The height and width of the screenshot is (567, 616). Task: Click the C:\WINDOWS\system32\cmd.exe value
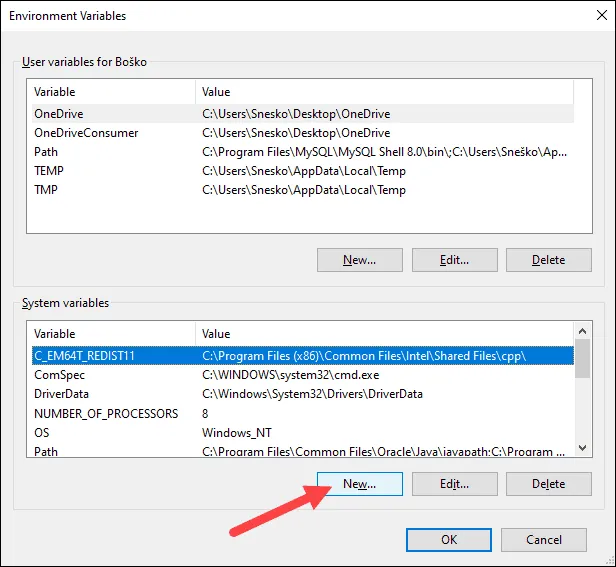click(291, 375)
